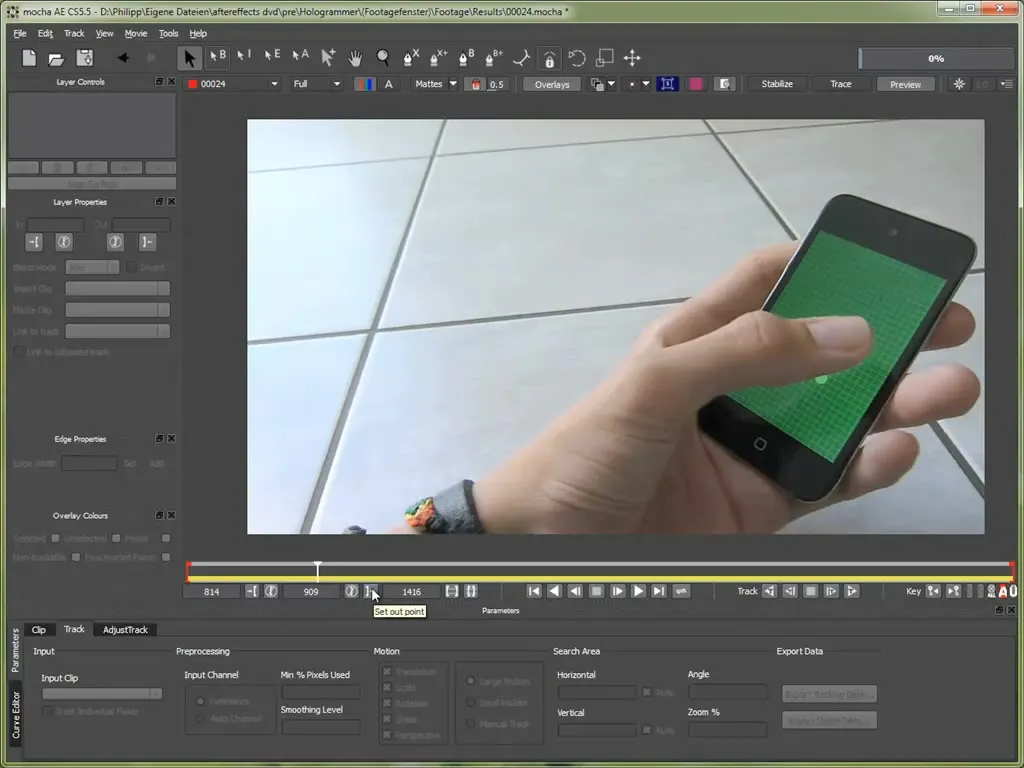
Task: Switch to the Clip tab
Action: coord(39,630)
